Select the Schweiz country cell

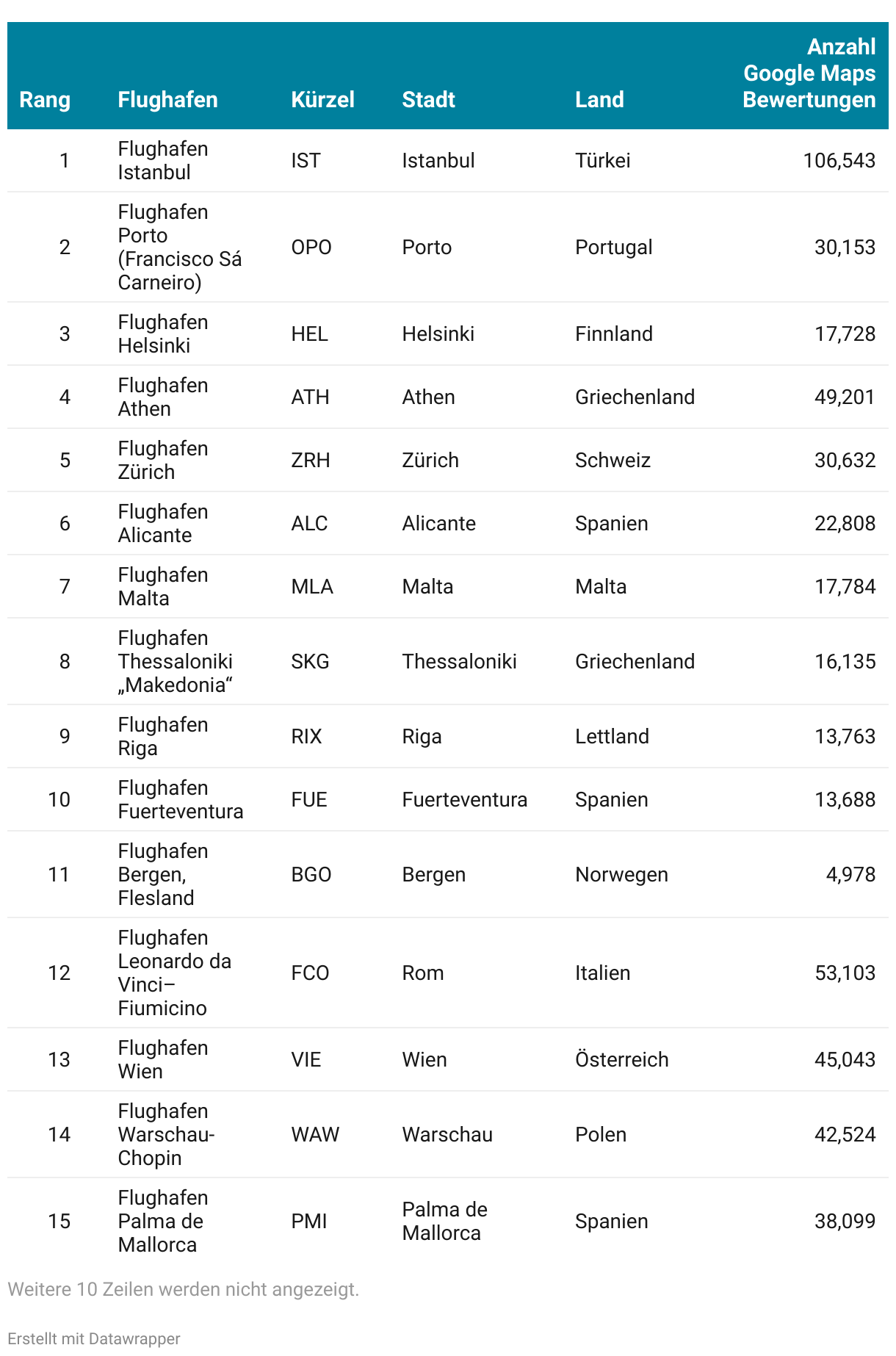coord(613,461)
